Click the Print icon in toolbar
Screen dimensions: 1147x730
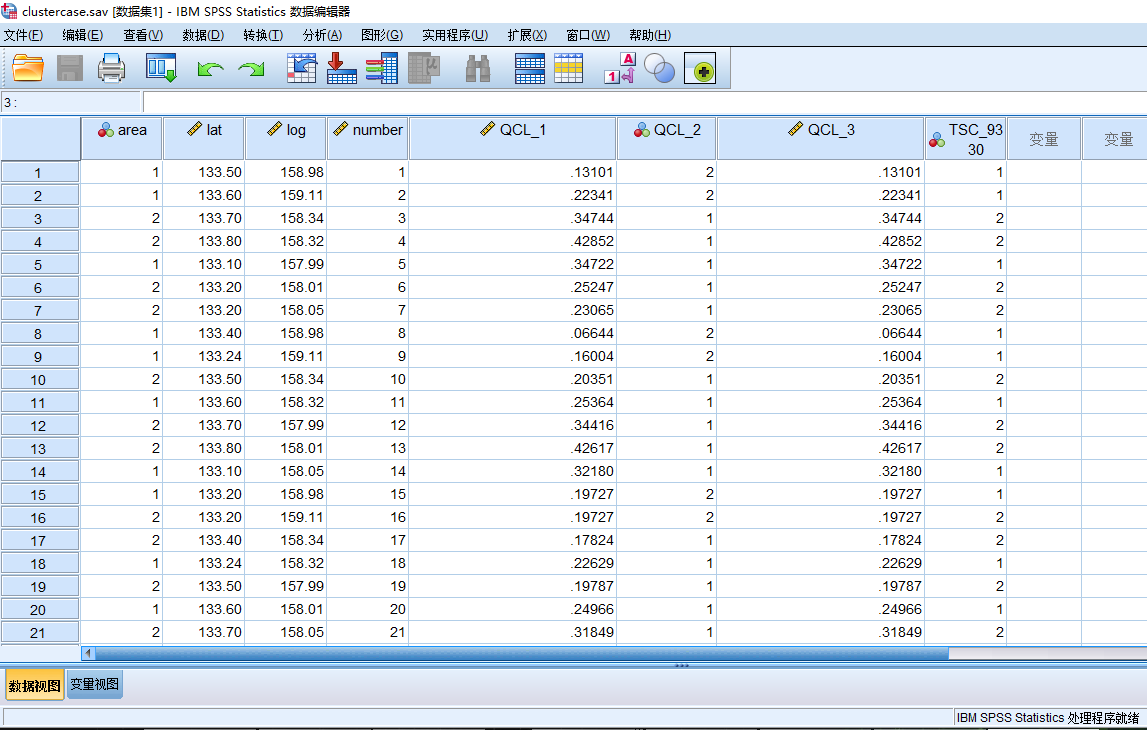pos(111,69)
